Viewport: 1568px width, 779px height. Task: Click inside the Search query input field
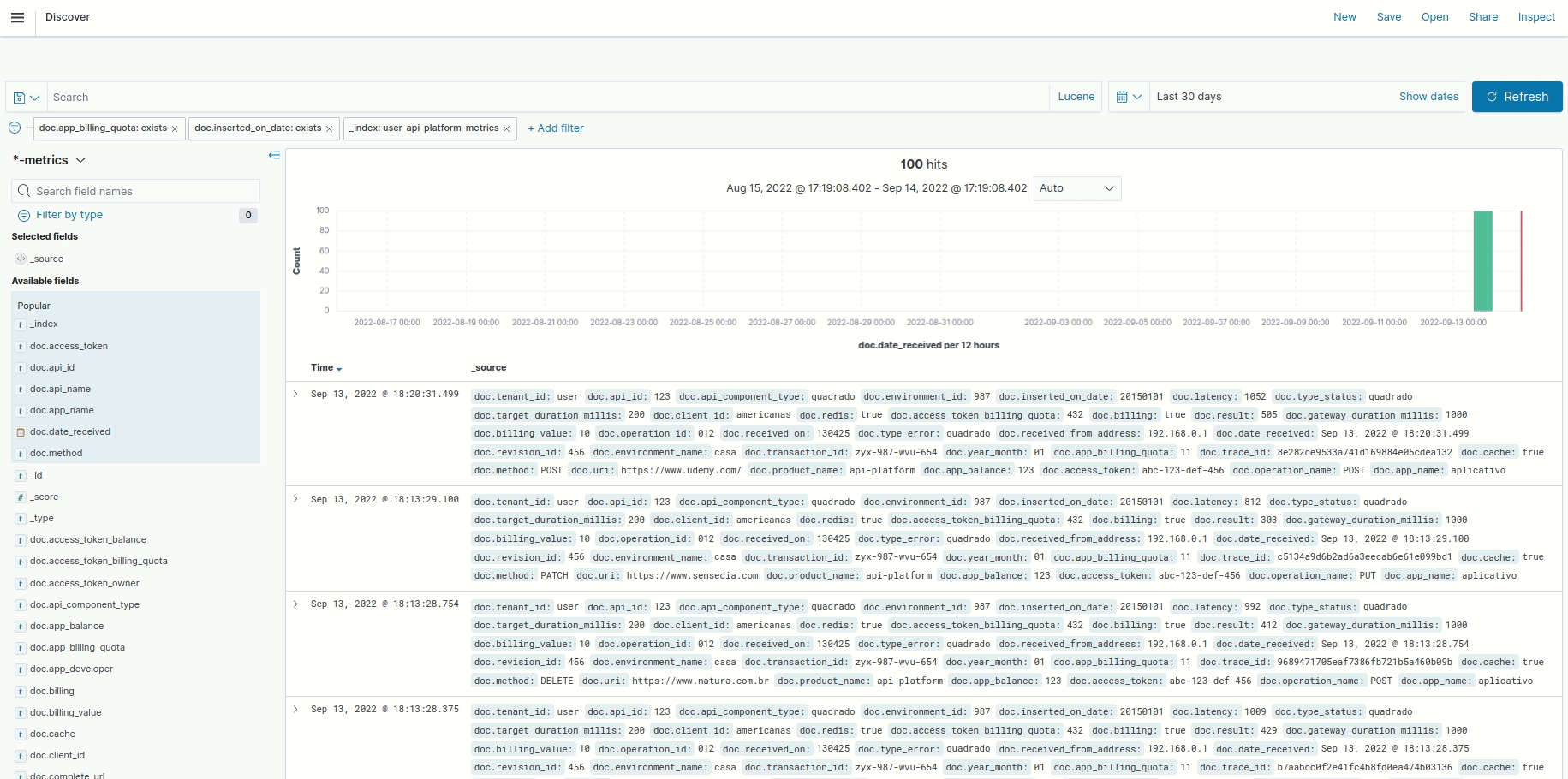tap(343, 97)
